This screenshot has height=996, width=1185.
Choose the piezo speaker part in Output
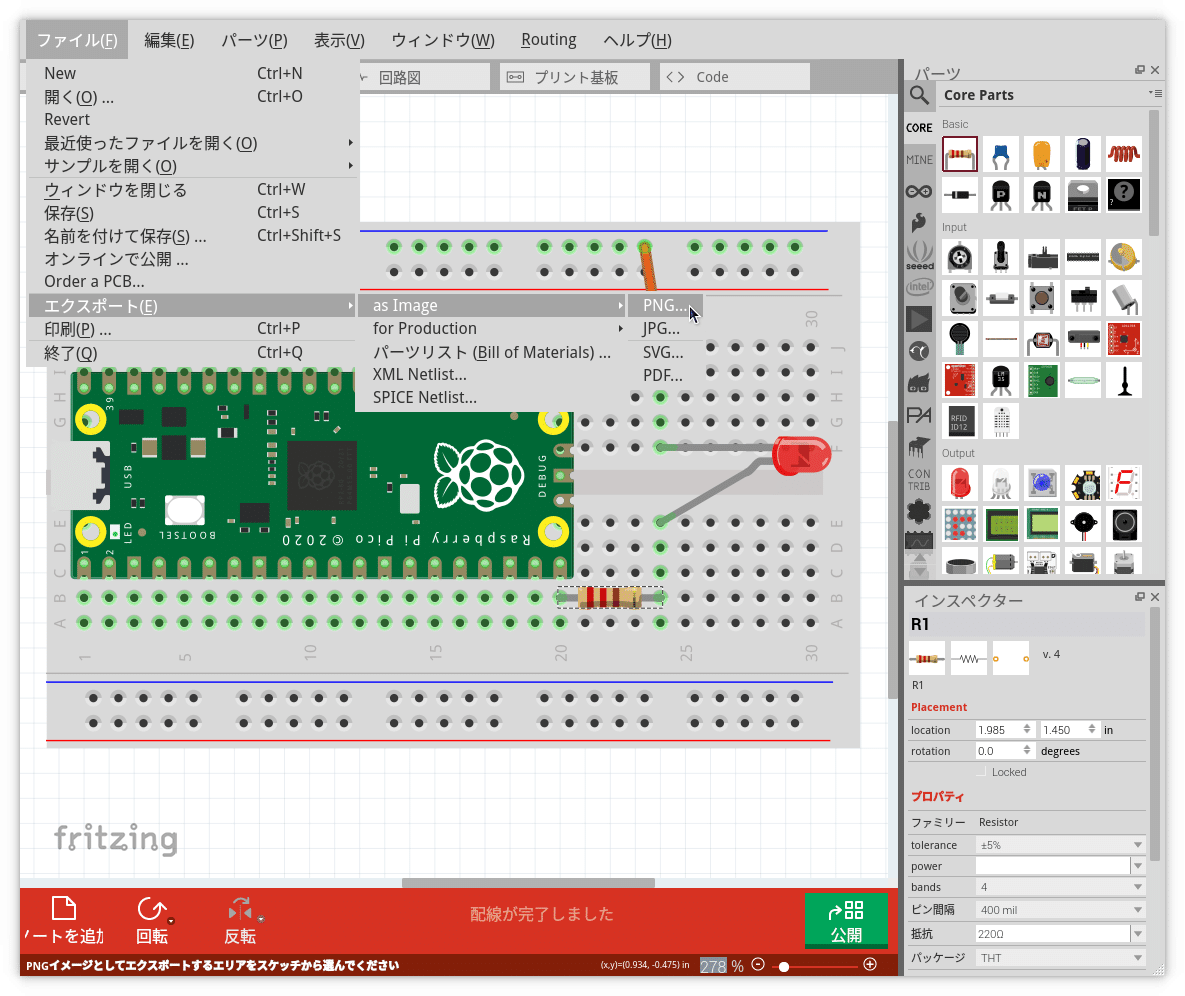[x=1083, y=524]
